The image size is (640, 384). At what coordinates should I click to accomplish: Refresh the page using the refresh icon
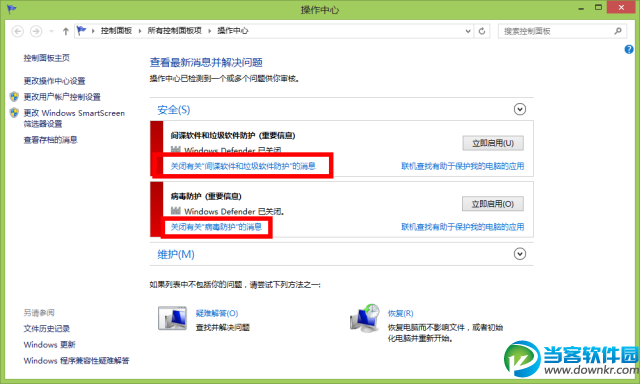(x=482, y=31)
